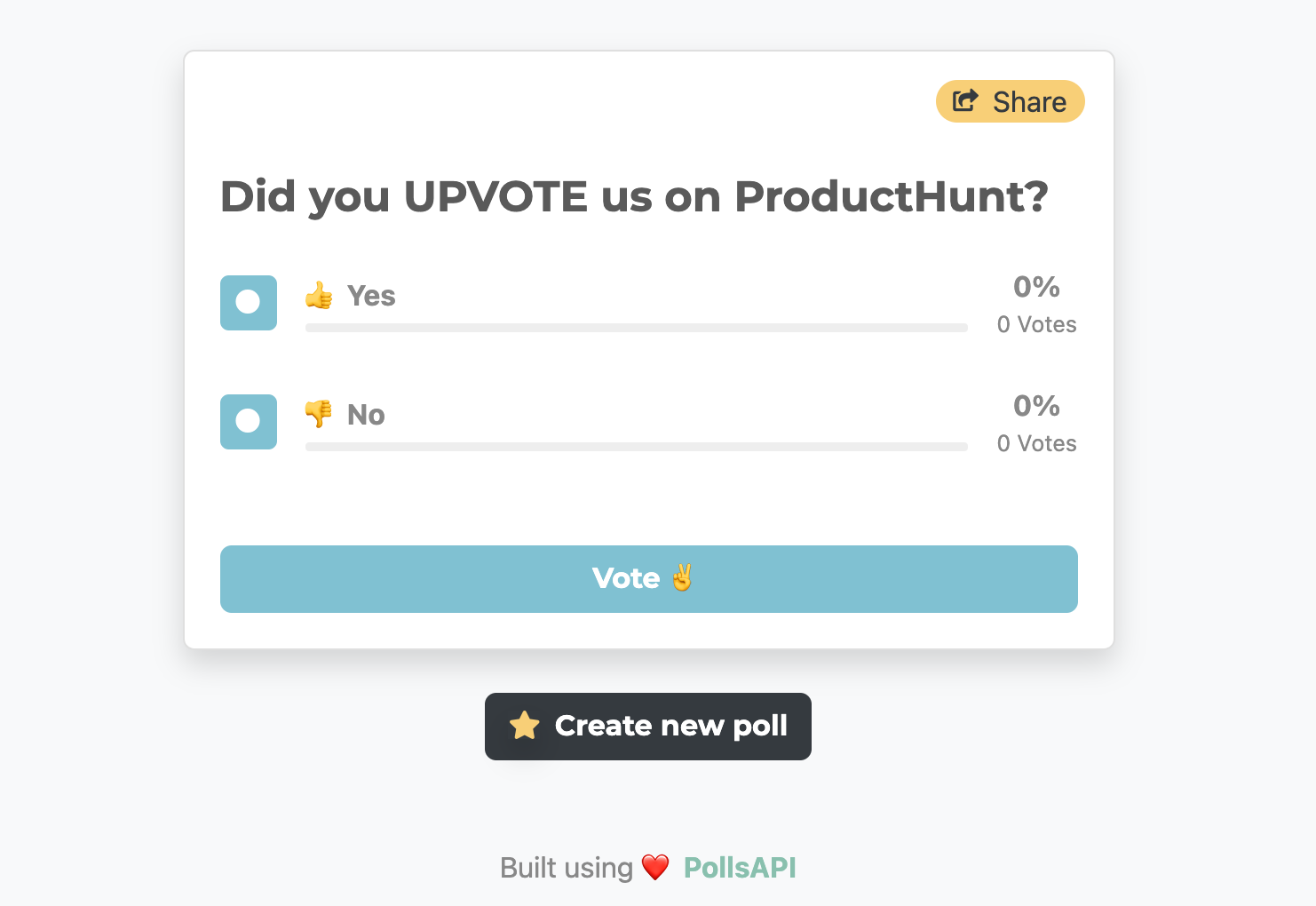This screenshot has height=906, width=1316.
Task: Click the poll question title text
Action: click(x=634, y=196)
